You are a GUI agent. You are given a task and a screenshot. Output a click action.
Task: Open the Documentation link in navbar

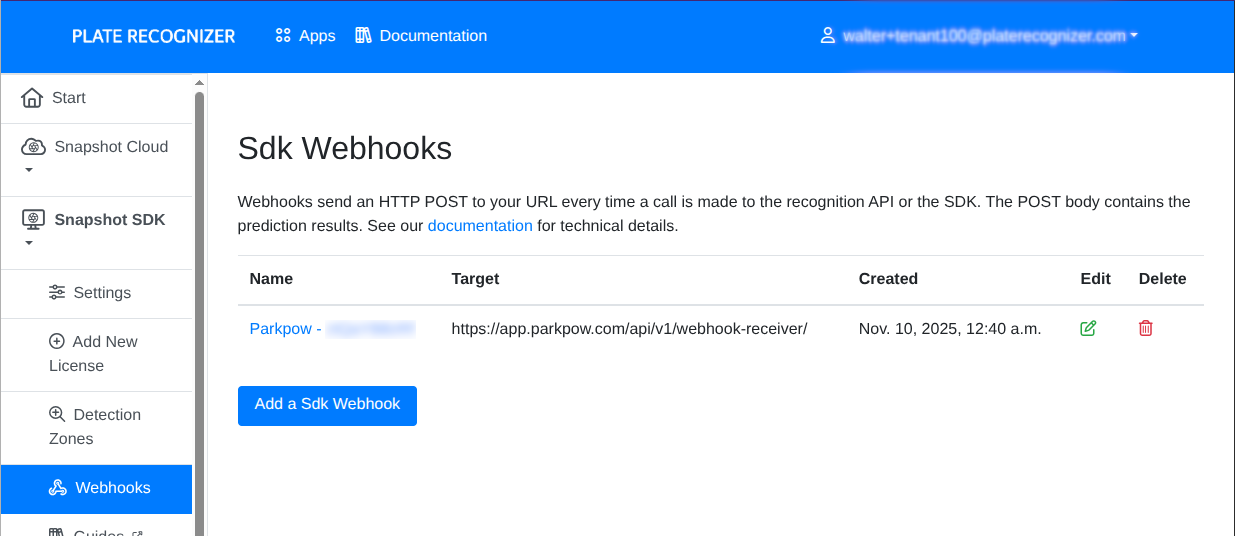click(421, 36)
